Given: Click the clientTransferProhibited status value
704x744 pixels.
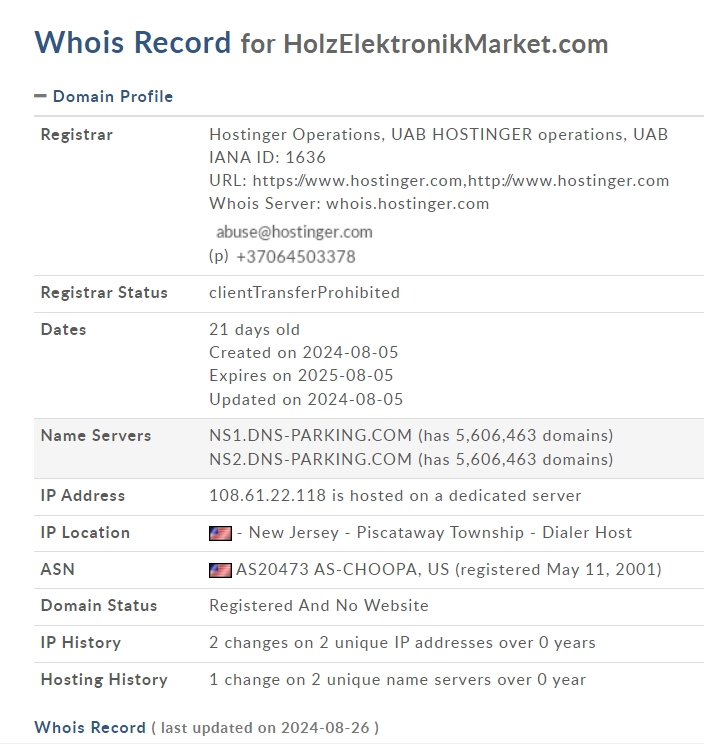Looking at the screenshot, I should [x=304, y=293].
